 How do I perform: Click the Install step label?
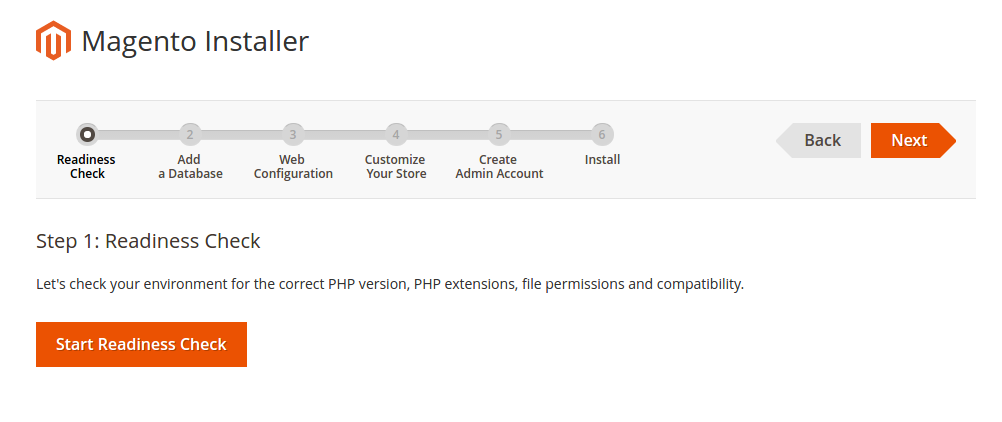(602, 160)
